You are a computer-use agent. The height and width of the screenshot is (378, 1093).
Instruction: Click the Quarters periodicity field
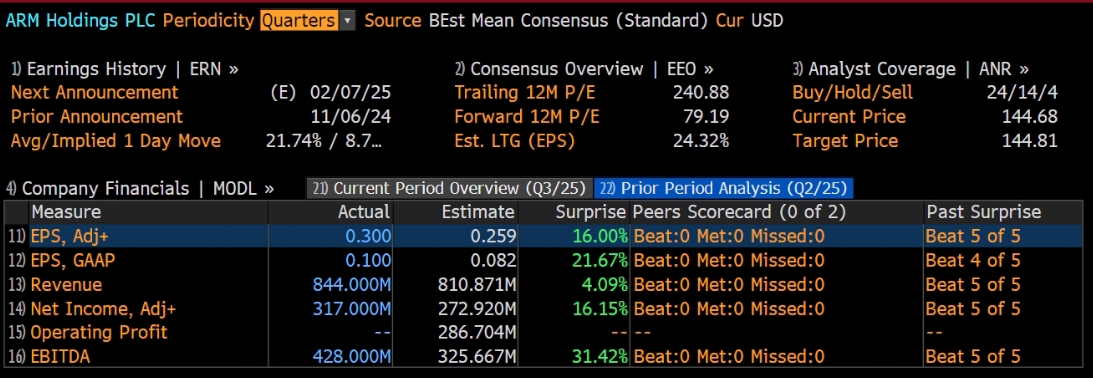tap(300, 21)
